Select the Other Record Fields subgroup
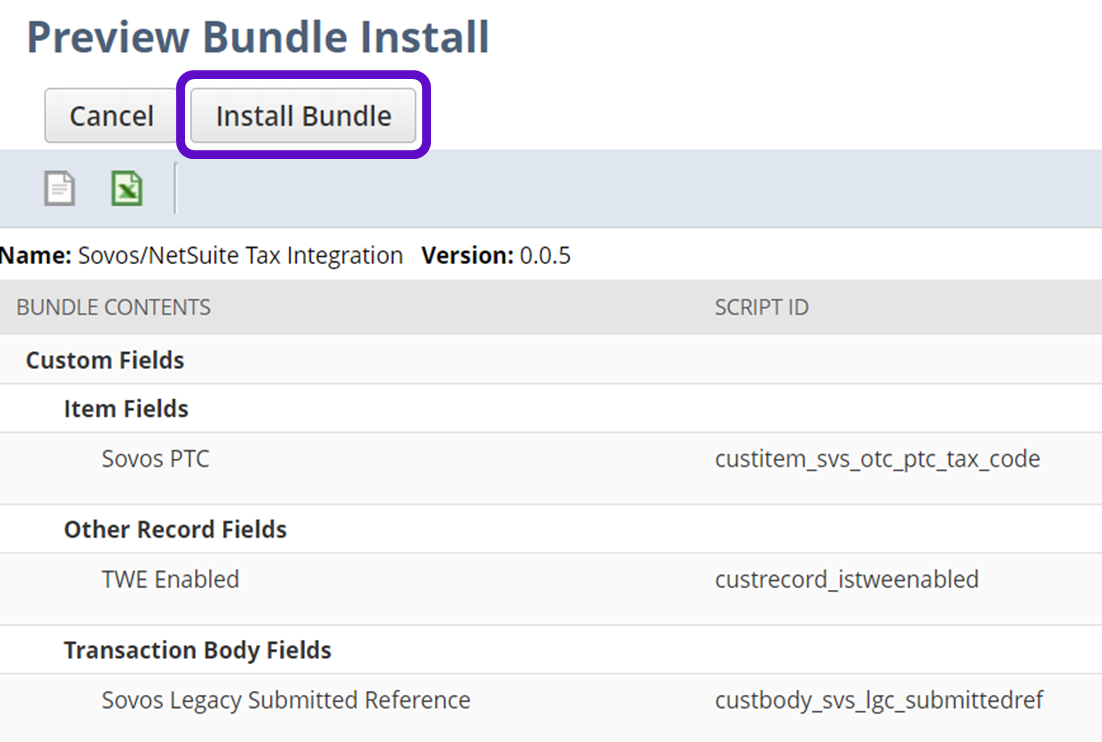This screenshot has height=742, width=1102. [x=175, y=530]
